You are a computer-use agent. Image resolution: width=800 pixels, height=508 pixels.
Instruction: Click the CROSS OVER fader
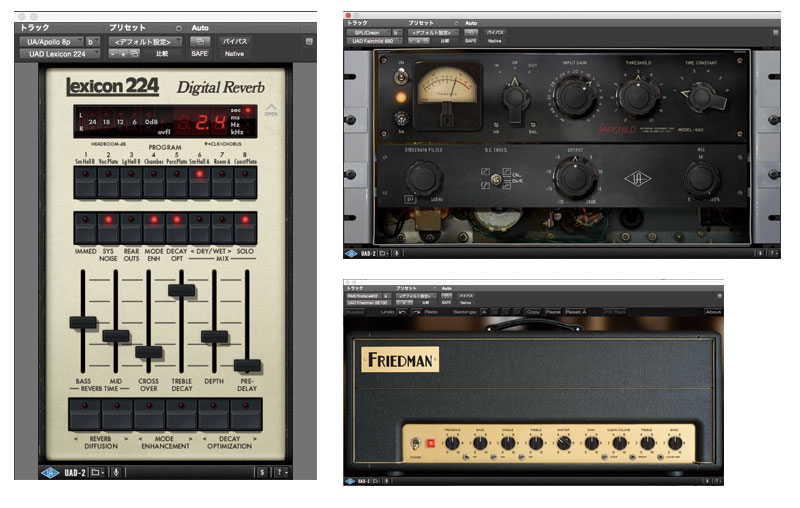pyautogui.click(x=148, y=352)
